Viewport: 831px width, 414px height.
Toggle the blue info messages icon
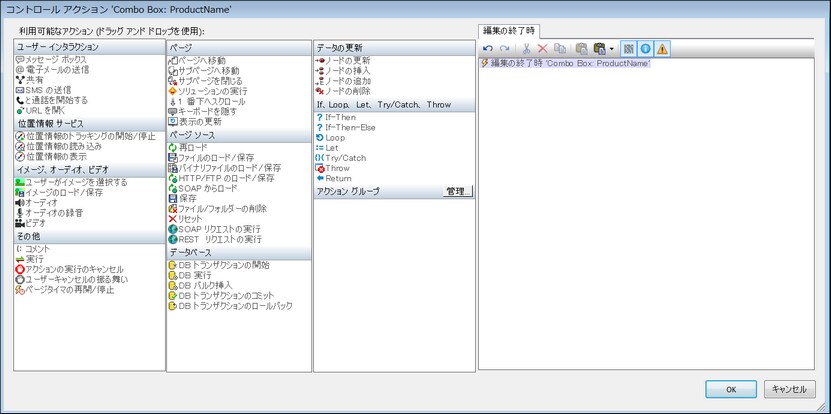click(645, 48)
